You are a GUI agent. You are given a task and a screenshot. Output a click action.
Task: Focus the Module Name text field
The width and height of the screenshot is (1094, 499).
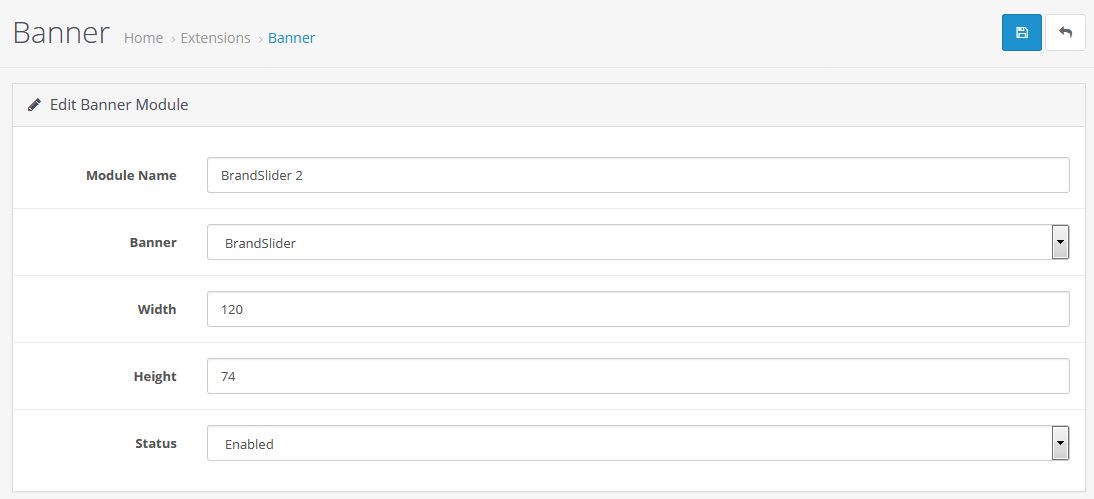click(638, 175)
